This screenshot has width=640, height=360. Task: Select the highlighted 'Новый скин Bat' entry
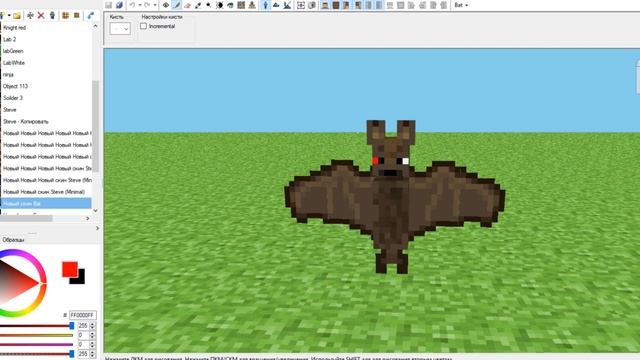[46, 203]
